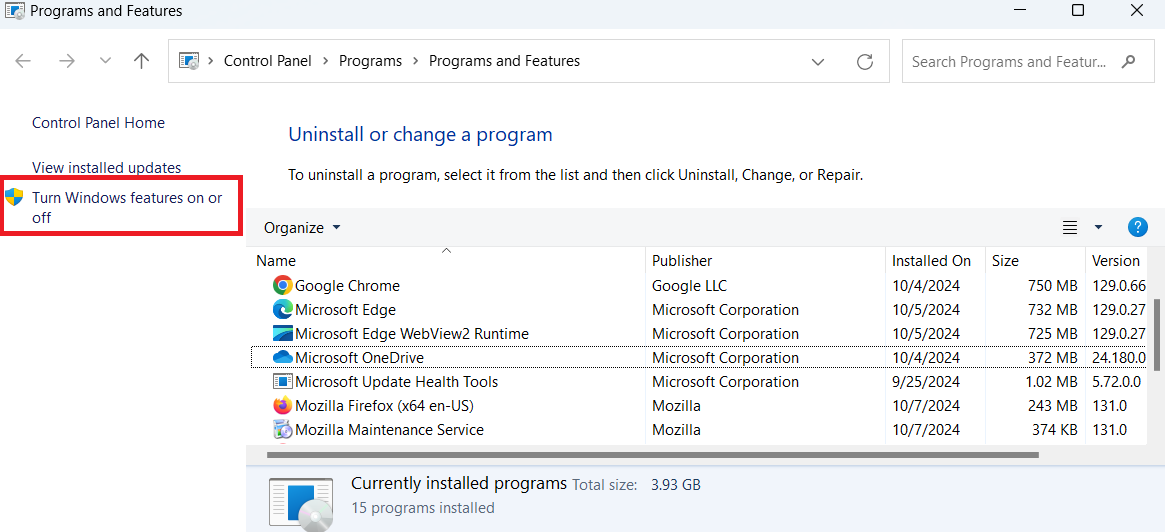Image resolution: width=1165 pixels, height=532 pixels.
Task: Click the shield icon beside Turn Windows features
Action: coord(14,198)
